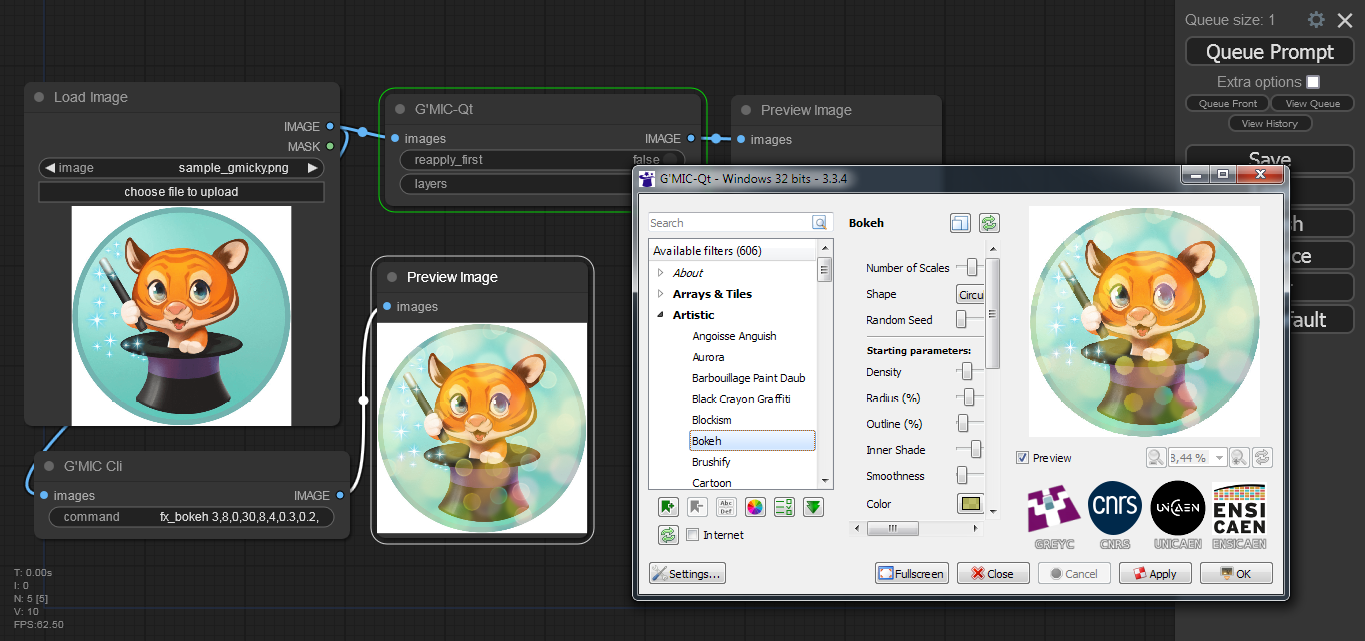This screenshot has width=1365, height=641.
Task: Click next image arrow in Load Image node
Action: (313, 168)
